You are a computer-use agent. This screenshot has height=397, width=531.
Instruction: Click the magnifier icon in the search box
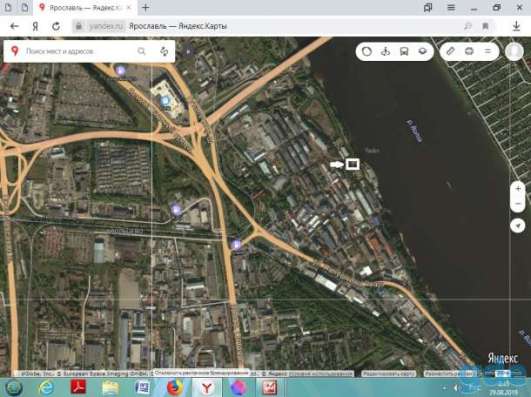[x=141, y=51]
